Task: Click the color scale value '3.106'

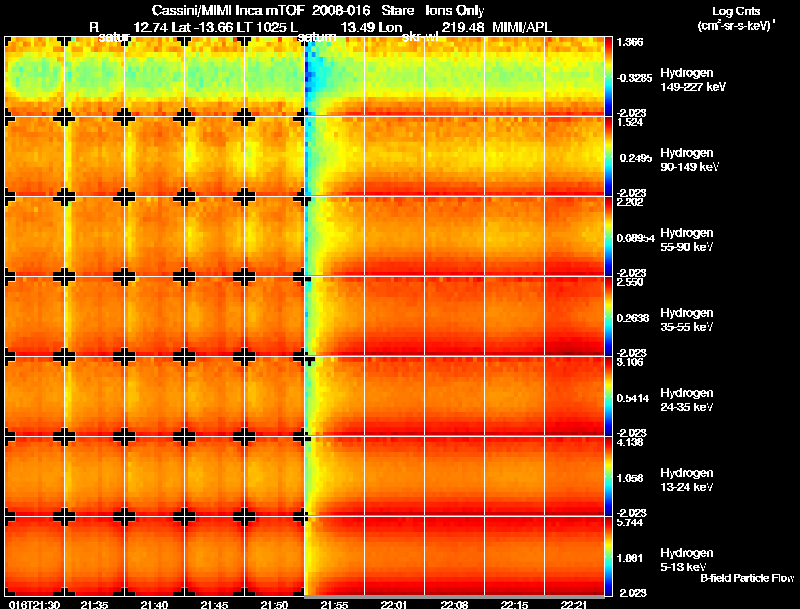Action: pyautogui.click(x=630, y=362)
